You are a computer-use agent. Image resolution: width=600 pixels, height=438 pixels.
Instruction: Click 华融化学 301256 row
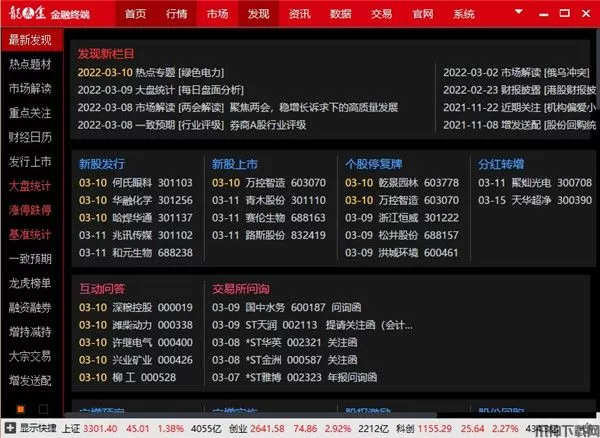(136, 200)
